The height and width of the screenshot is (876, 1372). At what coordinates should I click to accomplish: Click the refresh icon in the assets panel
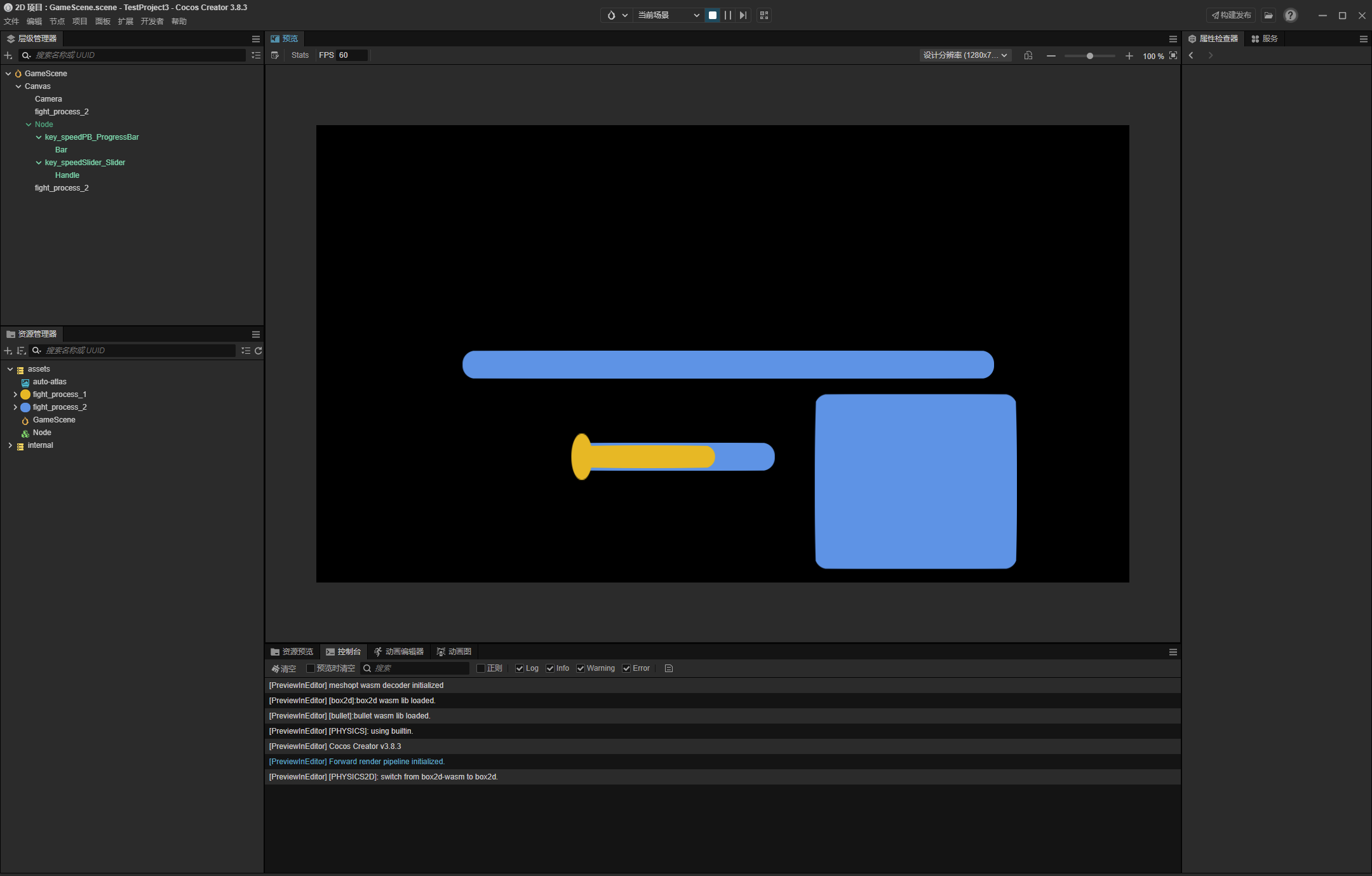click(258, 351)
